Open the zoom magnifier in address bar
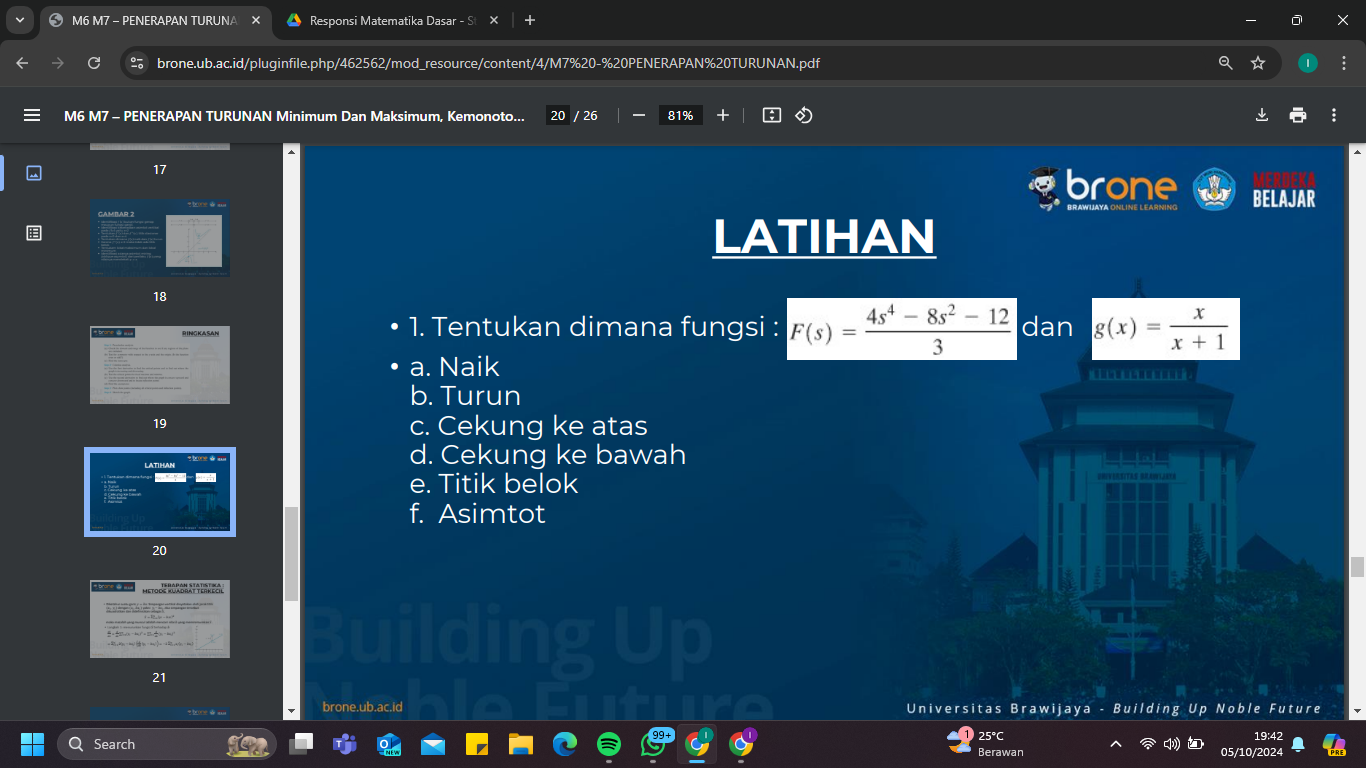Viewport: 1366px width, 768px height. (x=1226, y=63)
